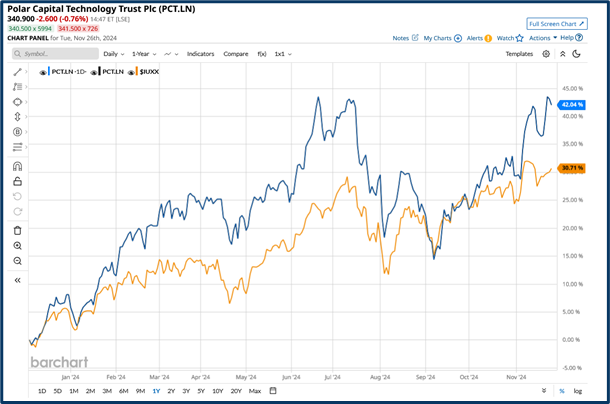Open the Notes editor
This screenshot has width=610, height=404.
(405, 38)
